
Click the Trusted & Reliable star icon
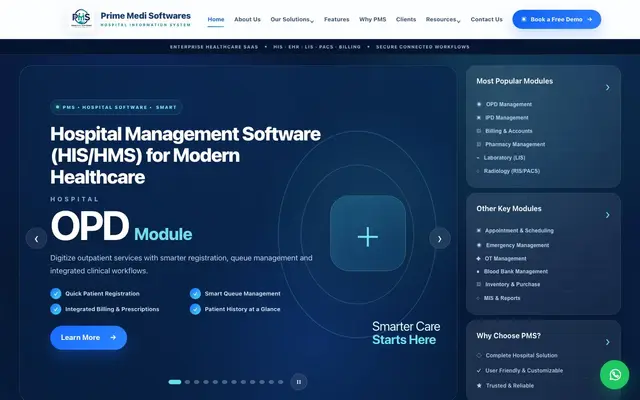point(479,385)
